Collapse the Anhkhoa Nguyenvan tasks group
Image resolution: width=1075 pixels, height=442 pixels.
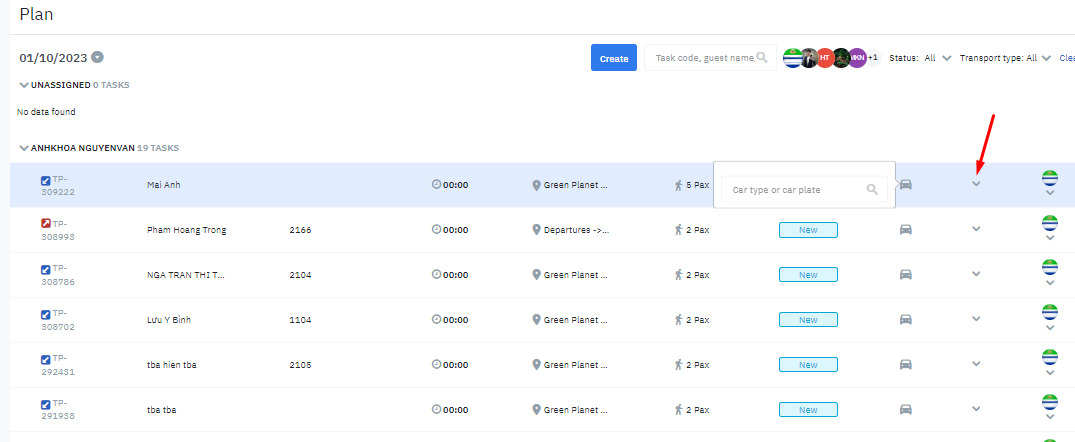(24, 148)
